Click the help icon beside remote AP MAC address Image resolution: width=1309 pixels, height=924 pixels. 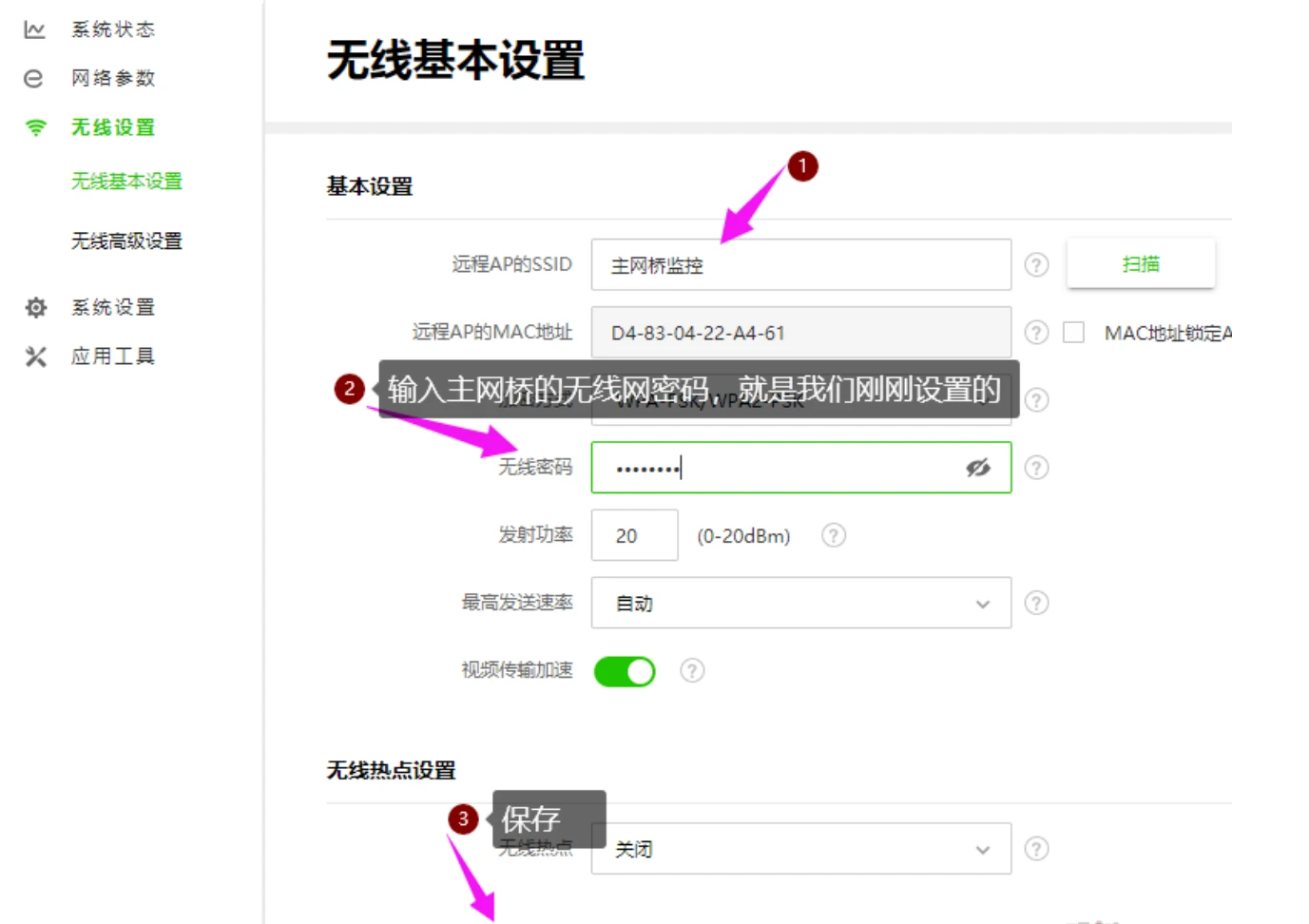click(x=1036, y=333)
